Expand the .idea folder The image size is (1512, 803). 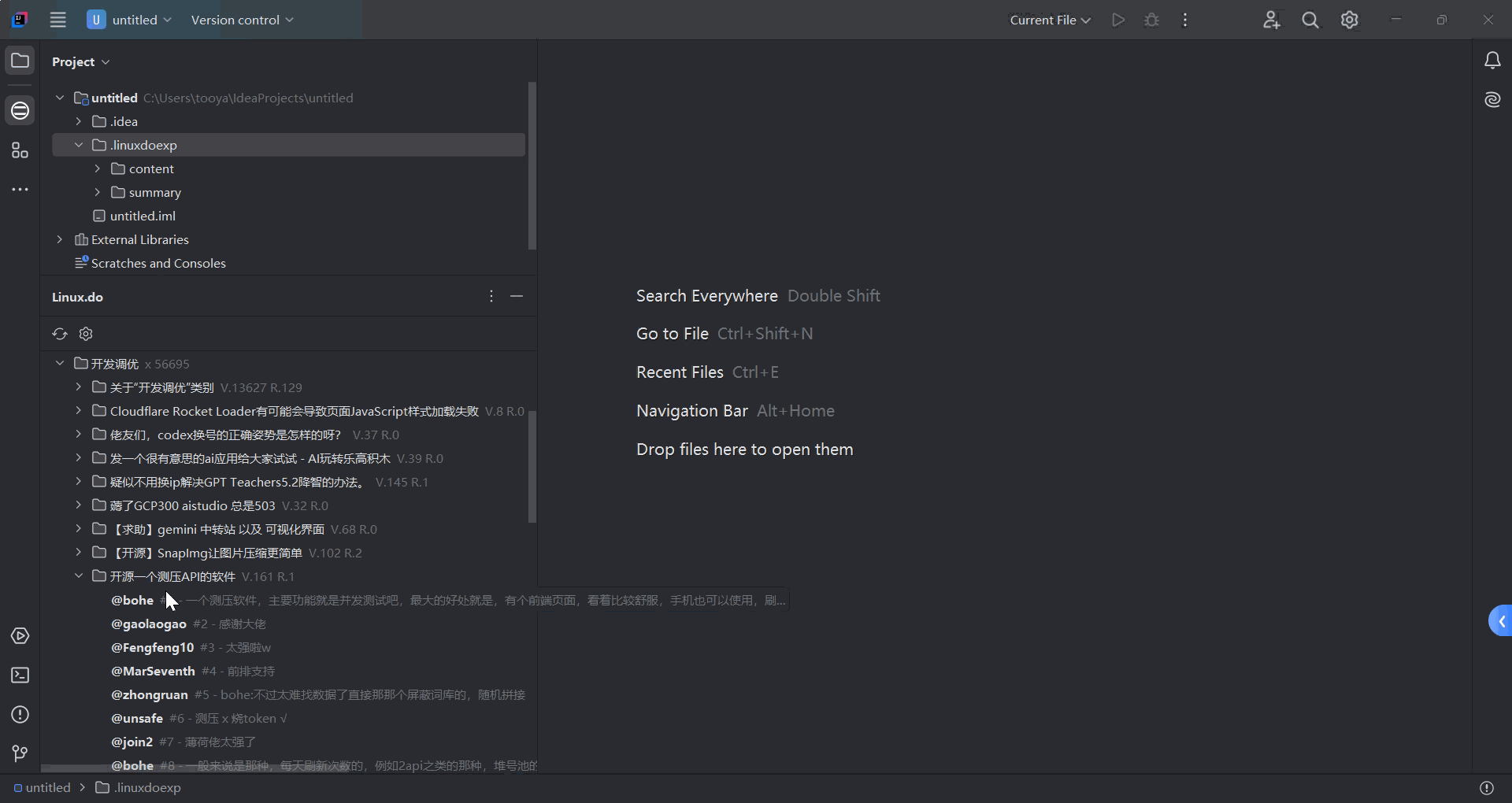[x=79, y=121]
